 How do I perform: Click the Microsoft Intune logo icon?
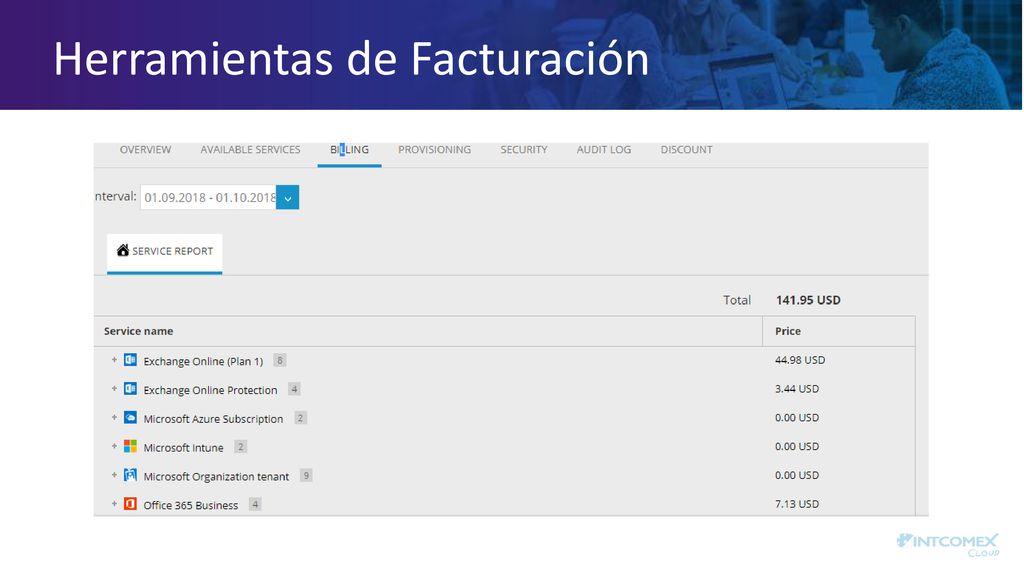[x=131, y=446]
